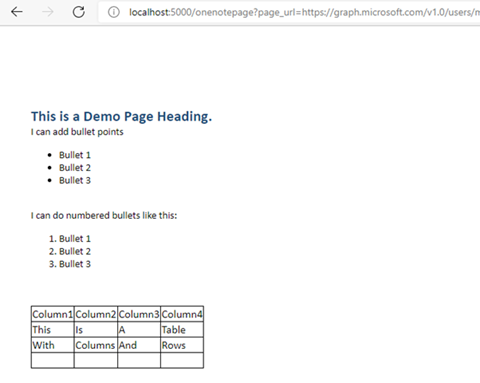This screenshot has height=383, width=480.
Task: Select the numbered item '3. Bullet 3'
Action: click(x=70, y=264)
